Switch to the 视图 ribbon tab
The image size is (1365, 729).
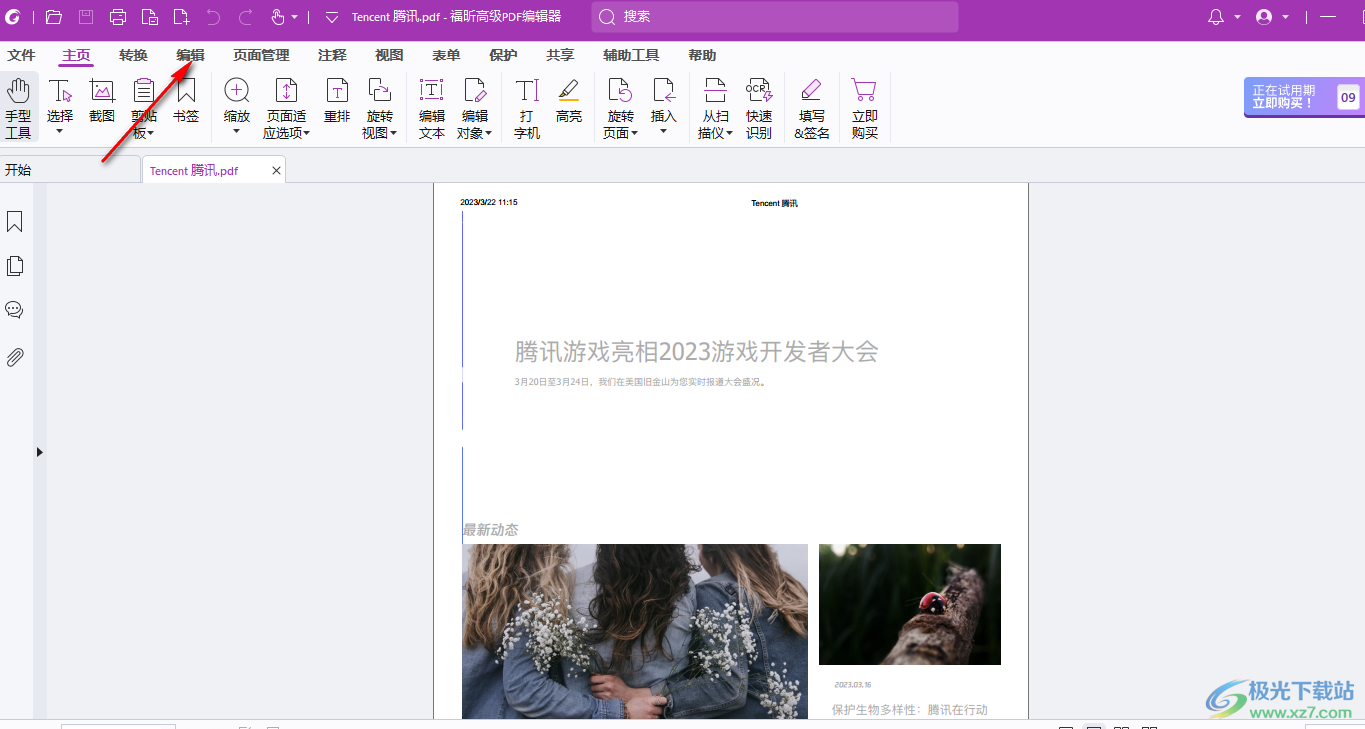[x=389, y=56]
